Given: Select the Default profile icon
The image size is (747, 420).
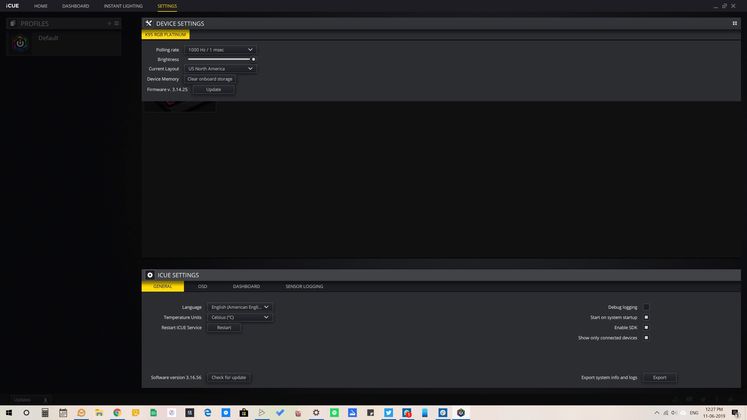Looking at the screenshot, I should pos(20,43).
